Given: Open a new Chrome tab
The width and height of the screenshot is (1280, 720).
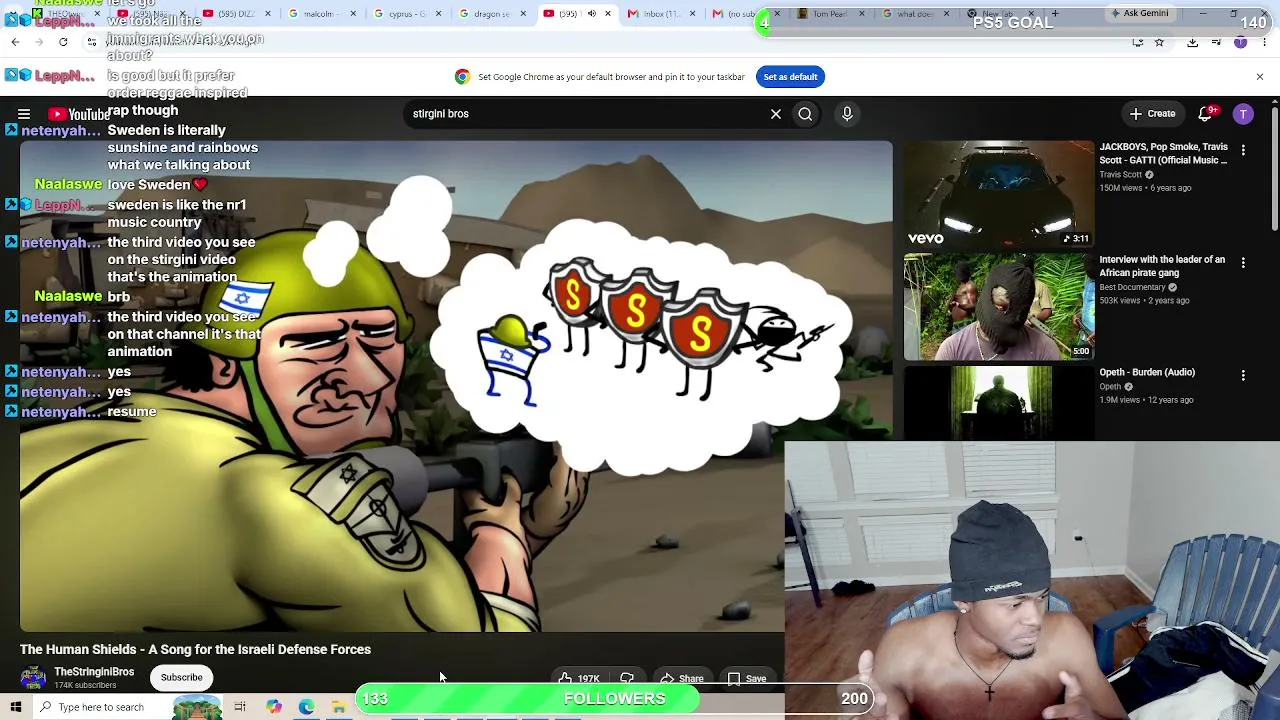Looking at the screenshot, I should [1054, 14].
